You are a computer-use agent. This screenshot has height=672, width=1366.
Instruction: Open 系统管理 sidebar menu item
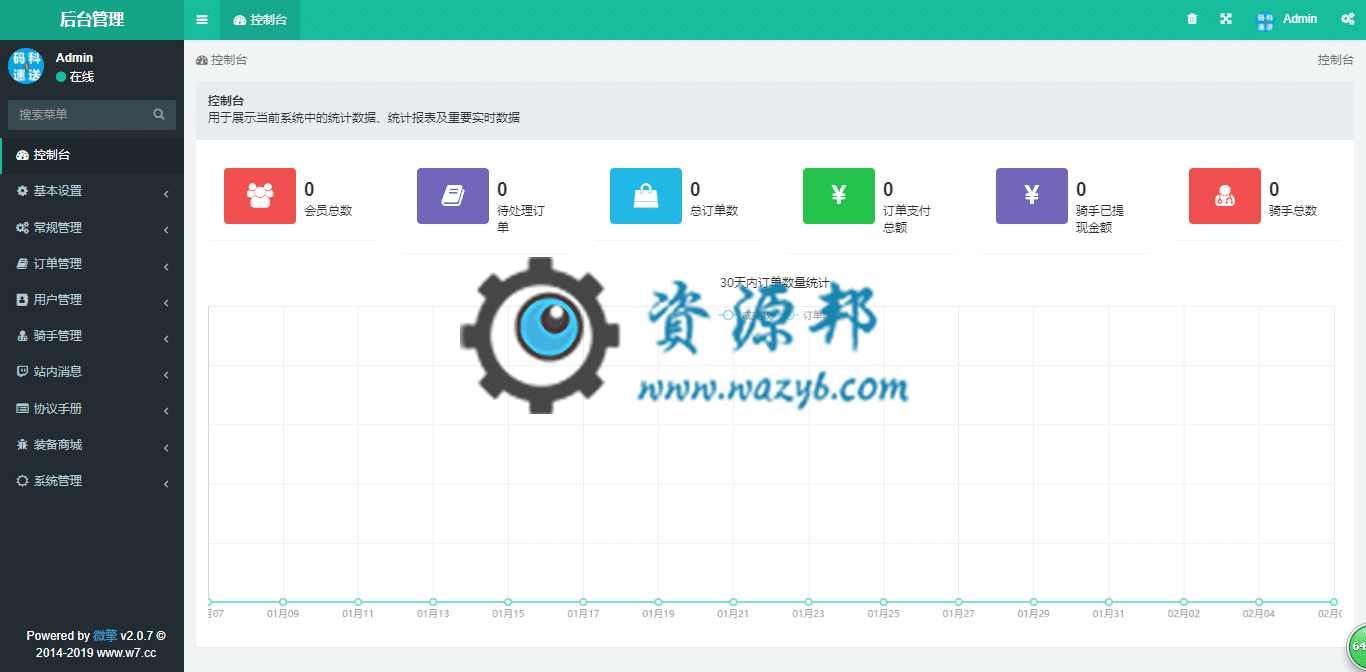(92, 481)
